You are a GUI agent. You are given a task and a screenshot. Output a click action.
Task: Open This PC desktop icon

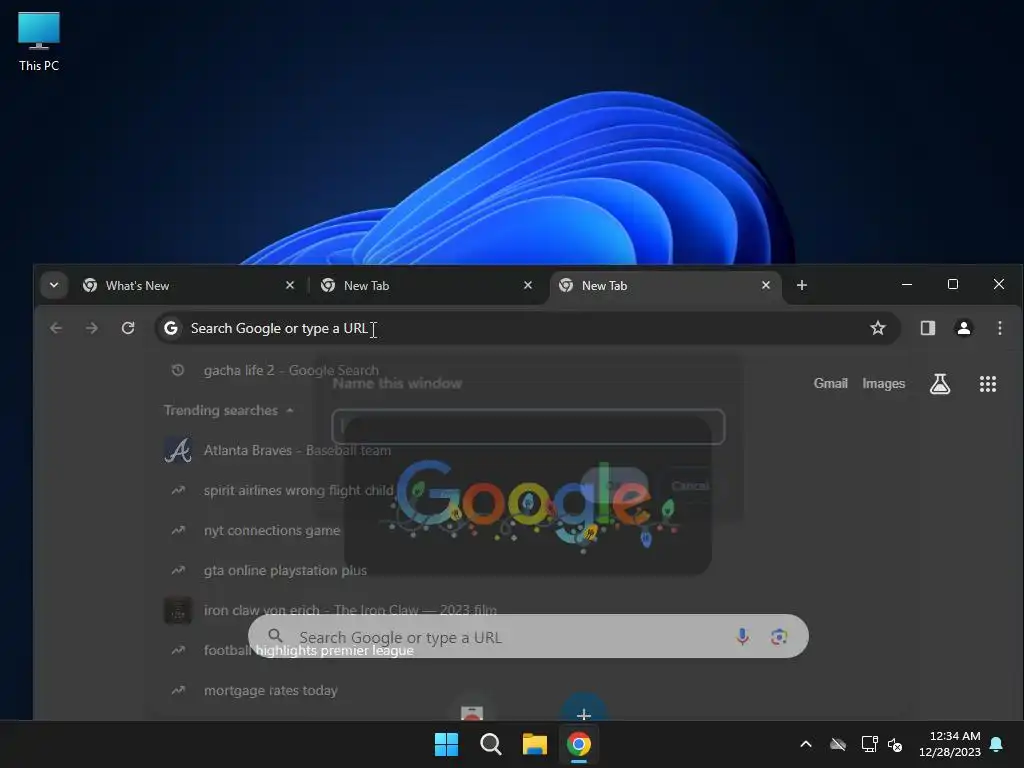(39, 41)
